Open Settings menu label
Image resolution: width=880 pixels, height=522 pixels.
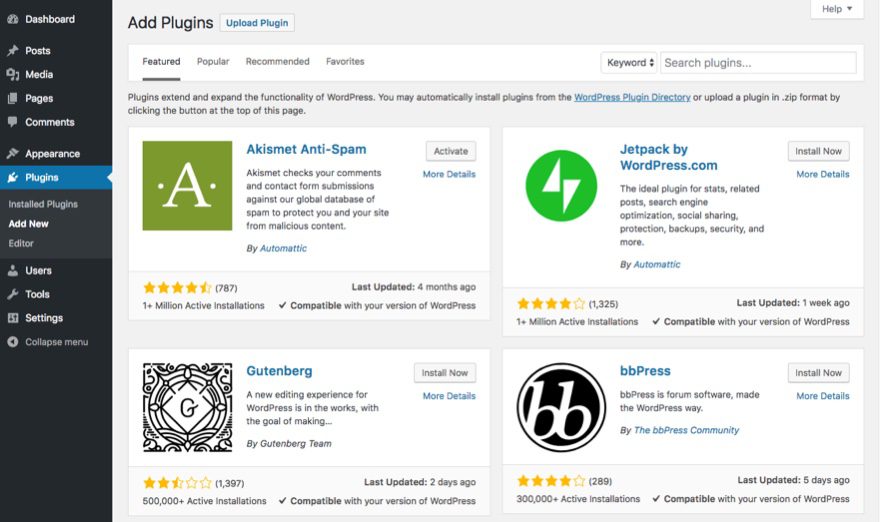[x=44, y=318]
